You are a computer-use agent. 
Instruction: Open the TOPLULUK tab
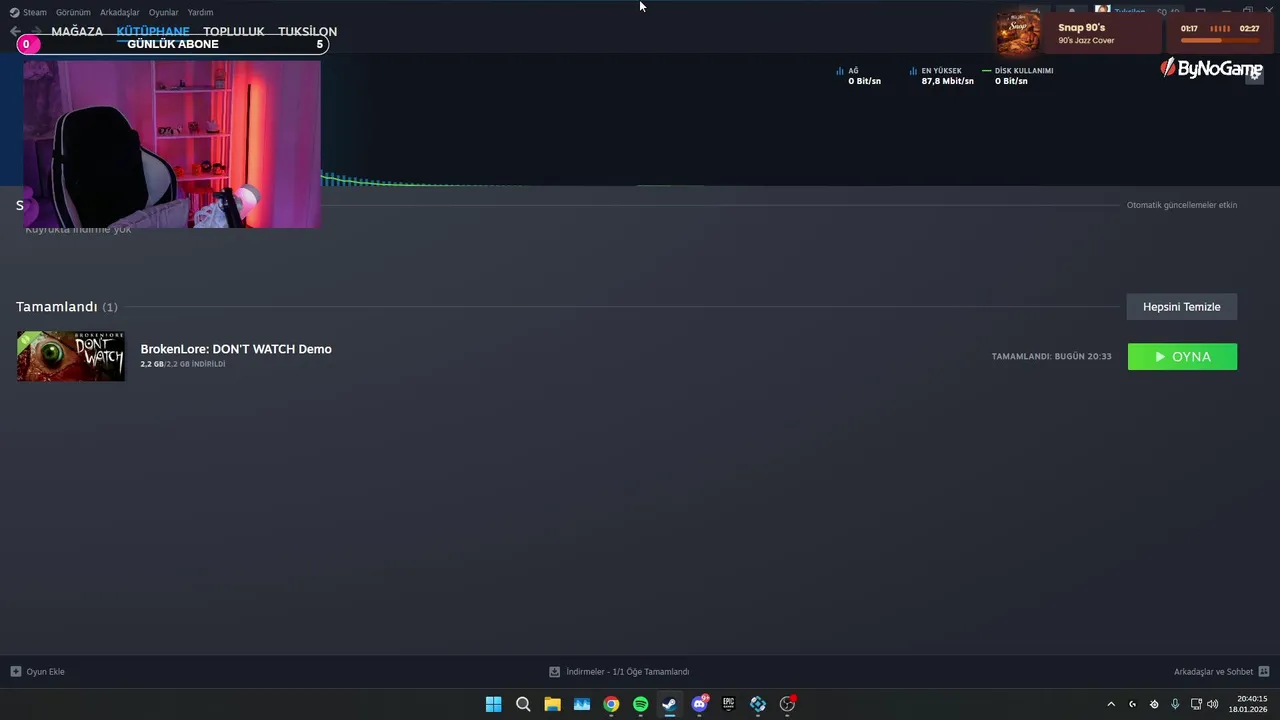(234, 31)
